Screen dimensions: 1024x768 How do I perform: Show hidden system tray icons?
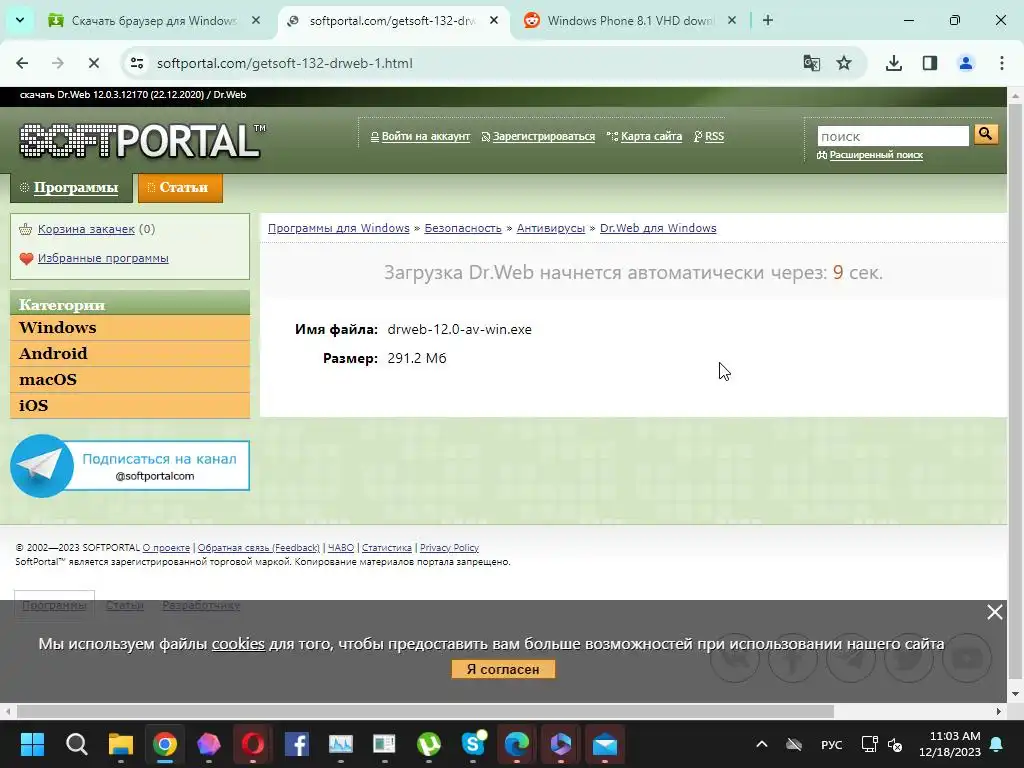click(x=761, y=744)
